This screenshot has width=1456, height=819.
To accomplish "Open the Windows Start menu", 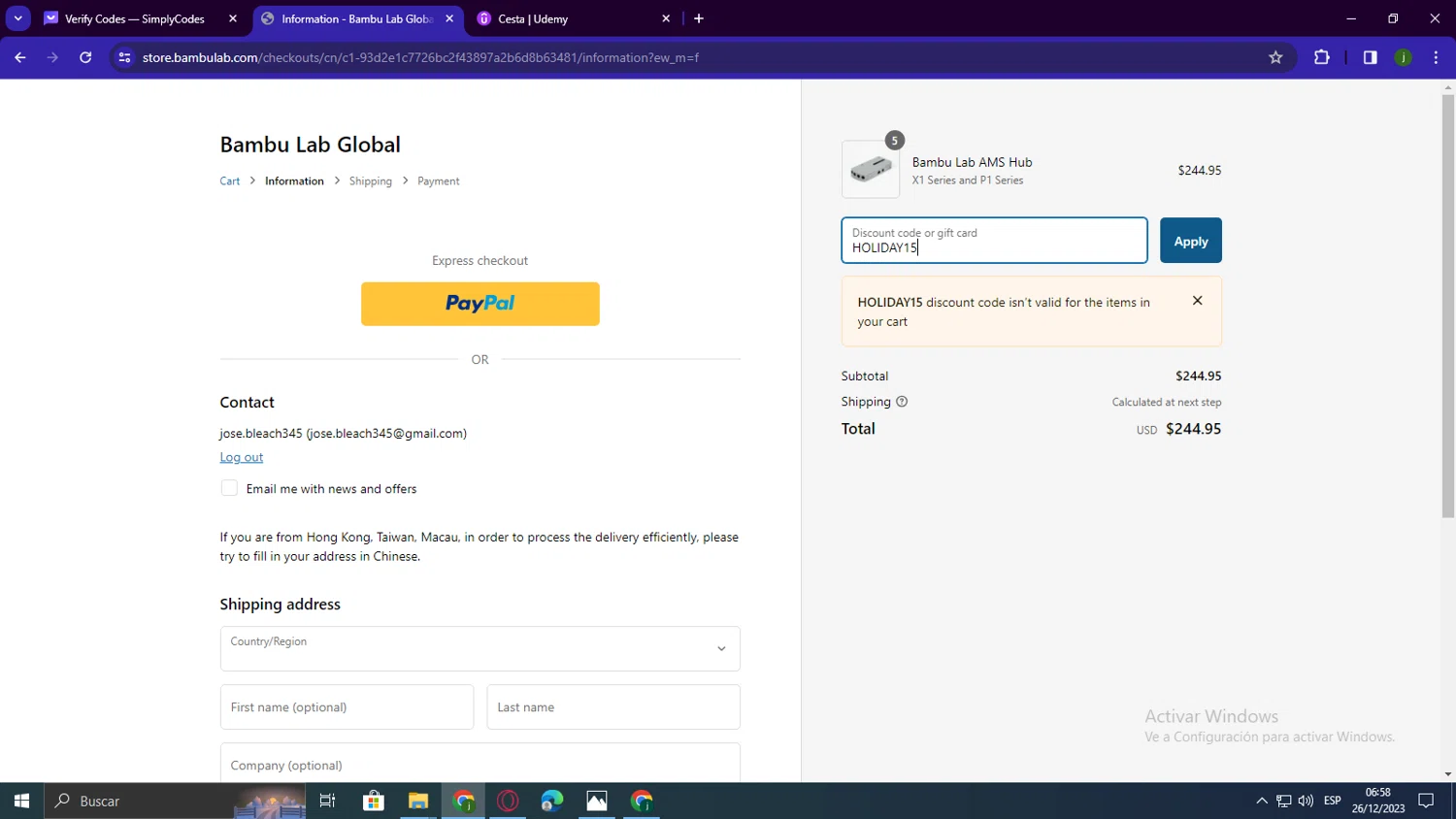I will (21, 801).
